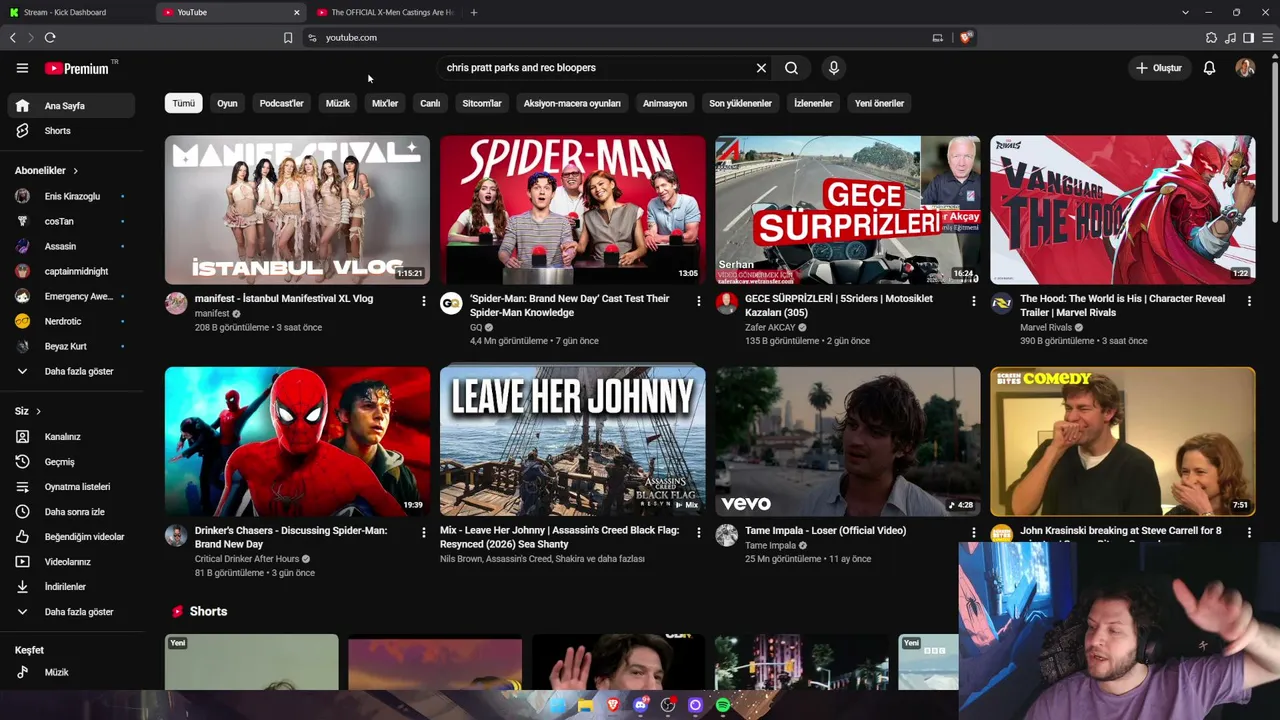Open the Shorts sidebar item

[70, 131]
